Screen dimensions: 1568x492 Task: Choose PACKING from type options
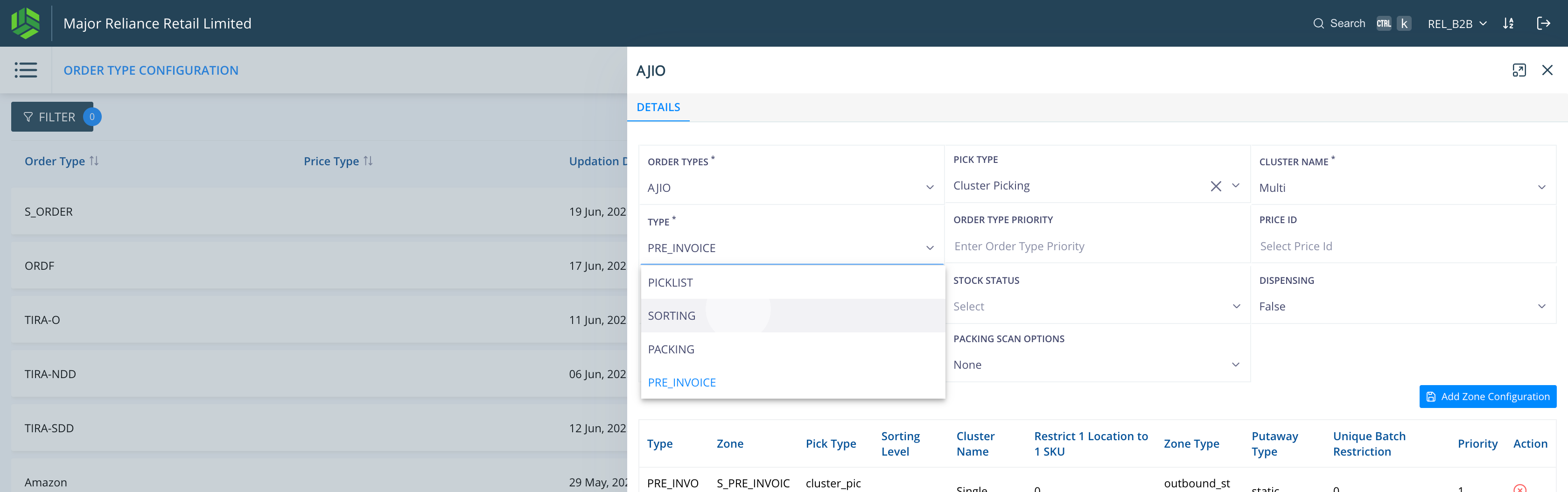(x=792, y=349)
